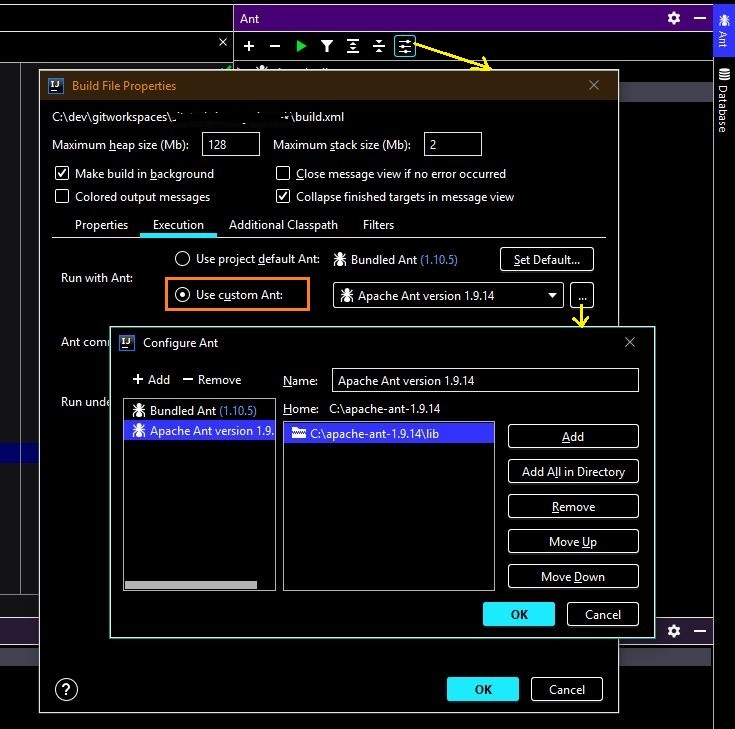Hide the lower panel with its minus icon
This screenshot has width=735, height=729.
point(700,631)
